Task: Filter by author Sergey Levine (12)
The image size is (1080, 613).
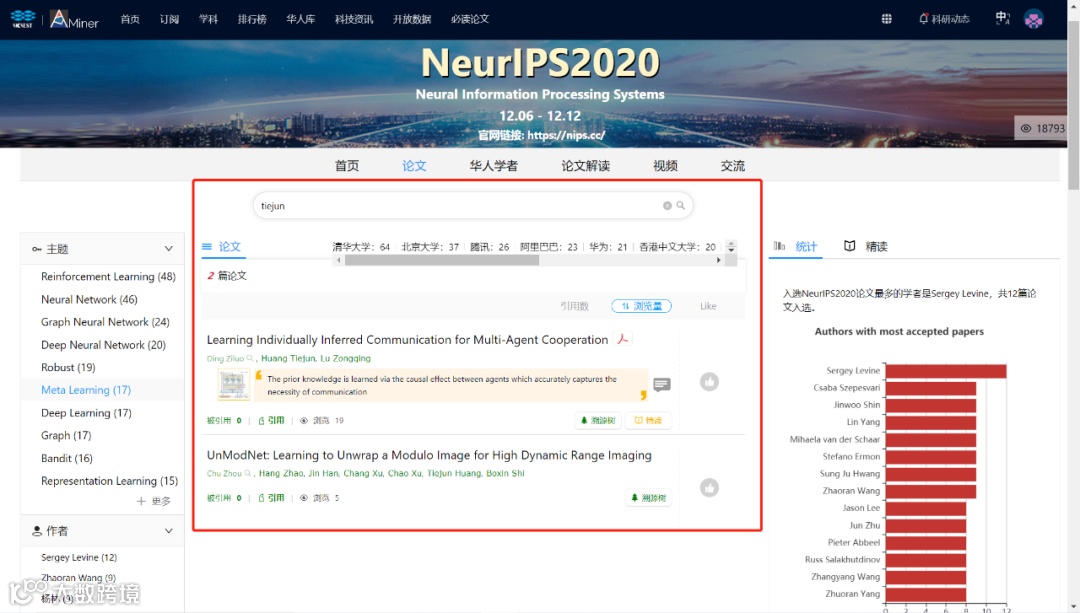Action: tap(79, 557)
